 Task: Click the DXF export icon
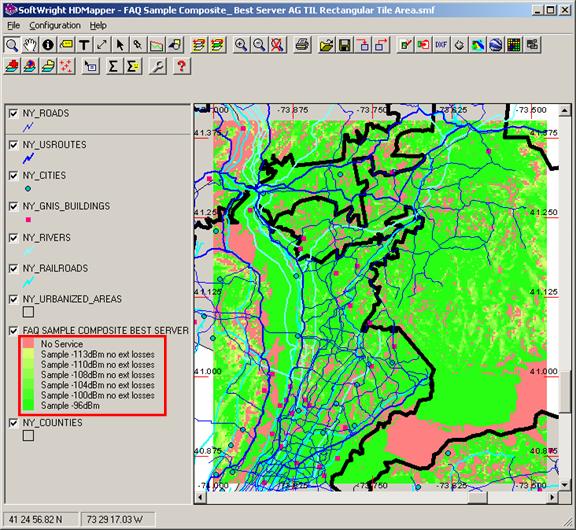[x=441, y=45]
